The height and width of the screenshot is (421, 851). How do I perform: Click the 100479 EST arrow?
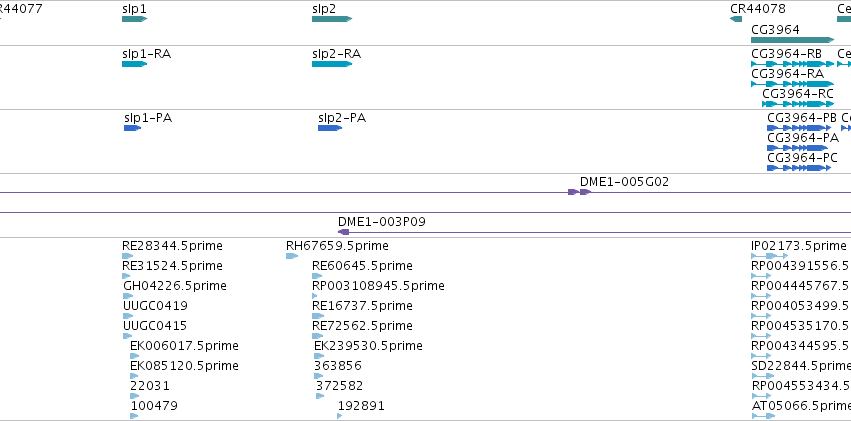(134, 417)
